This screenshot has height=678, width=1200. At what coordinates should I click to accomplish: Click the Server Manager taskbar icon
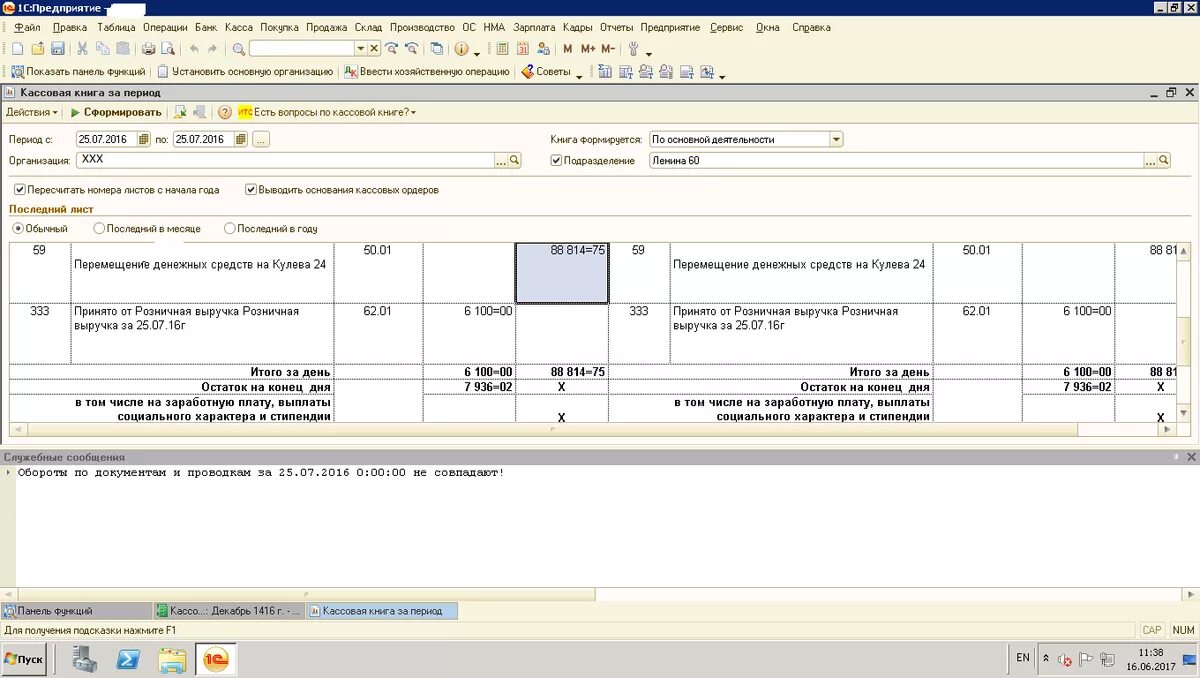(85, 659)
